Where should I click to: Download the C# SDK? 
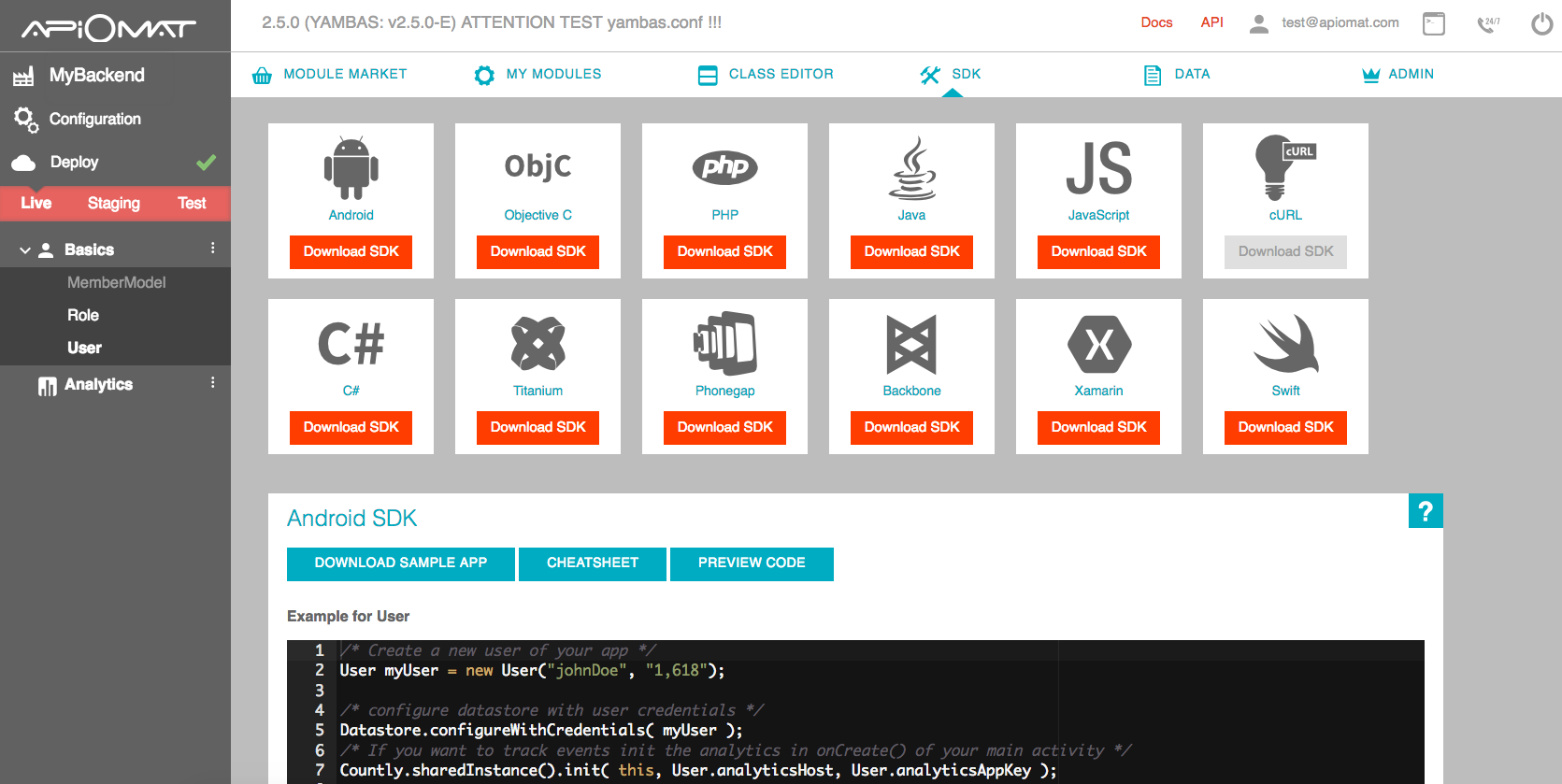[x=351, y=427]
